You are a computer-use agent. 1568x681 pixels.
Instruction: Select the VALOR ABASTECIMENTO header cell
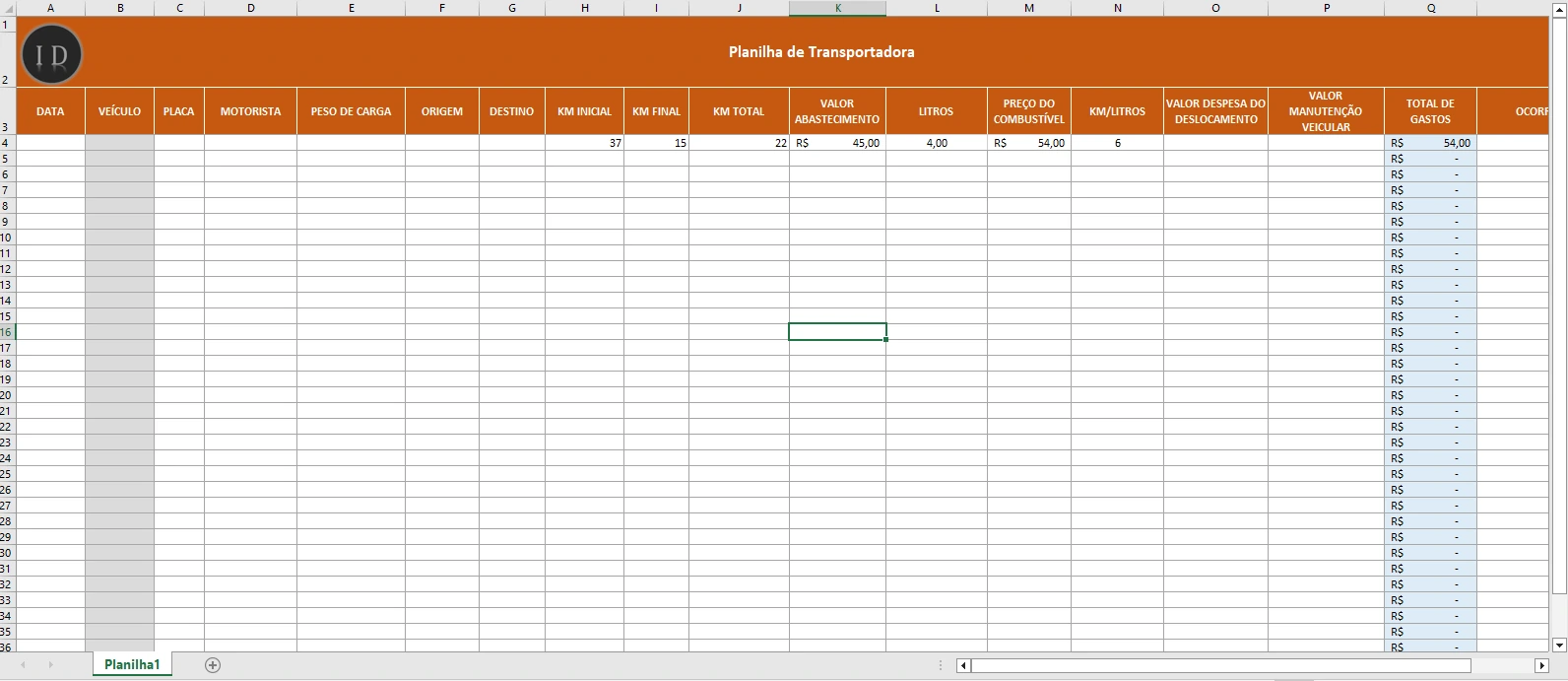coord(837,111)
